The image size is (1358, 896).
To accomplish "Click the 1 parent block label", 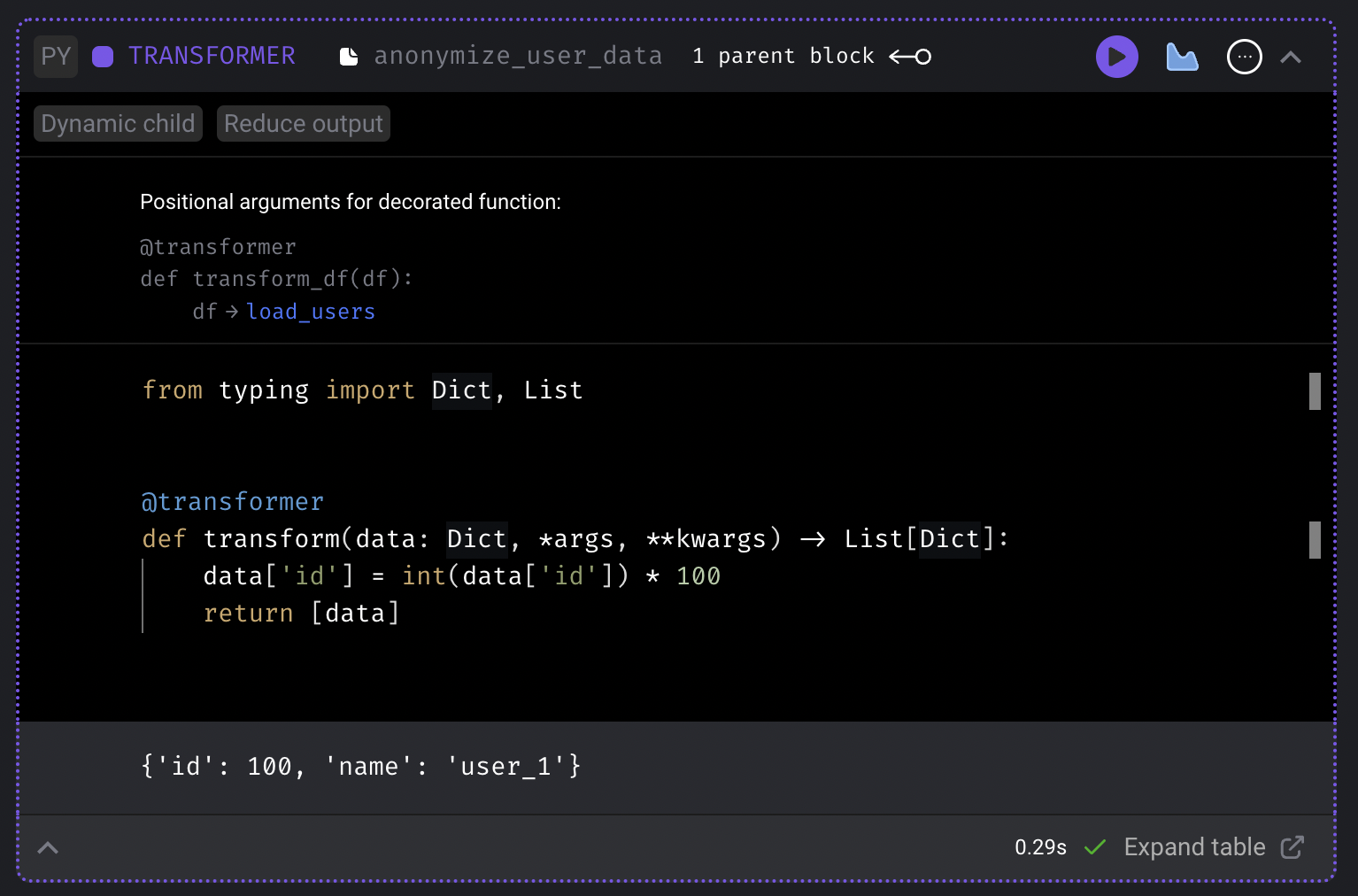I will coord(783,56).
